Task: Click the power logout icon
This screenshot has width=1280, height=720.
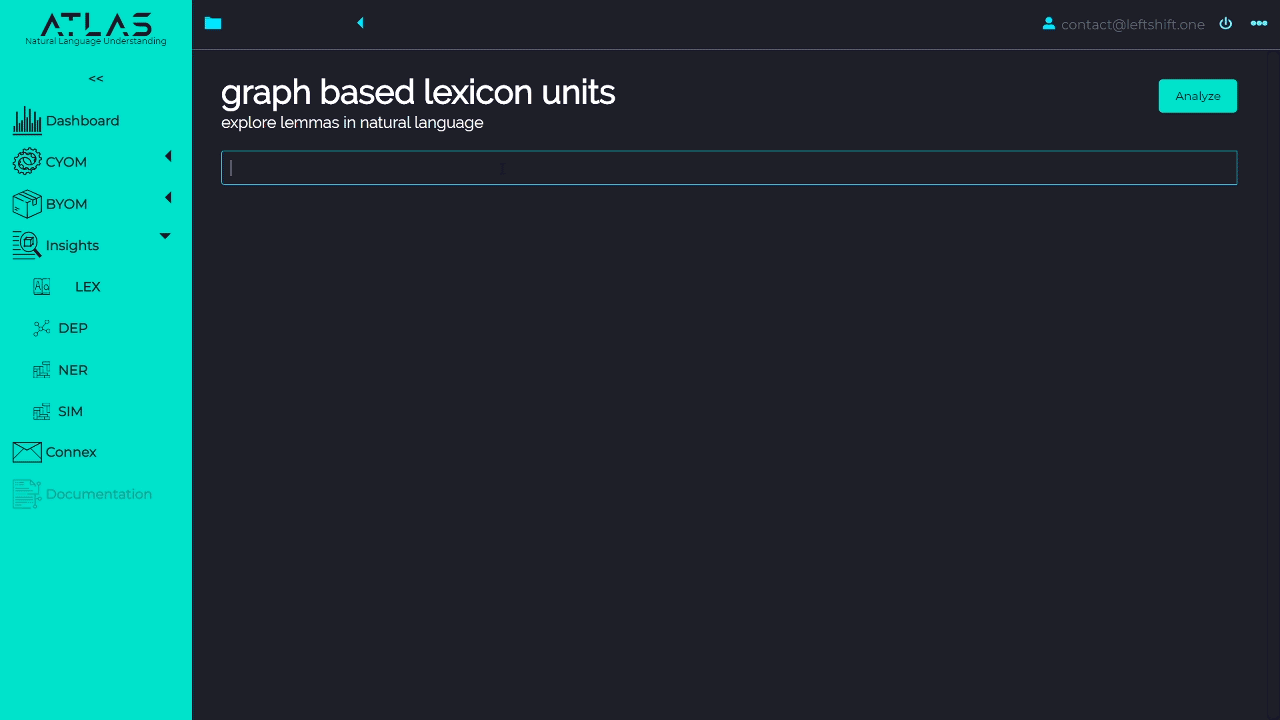Action: [x=1226, y=23]
